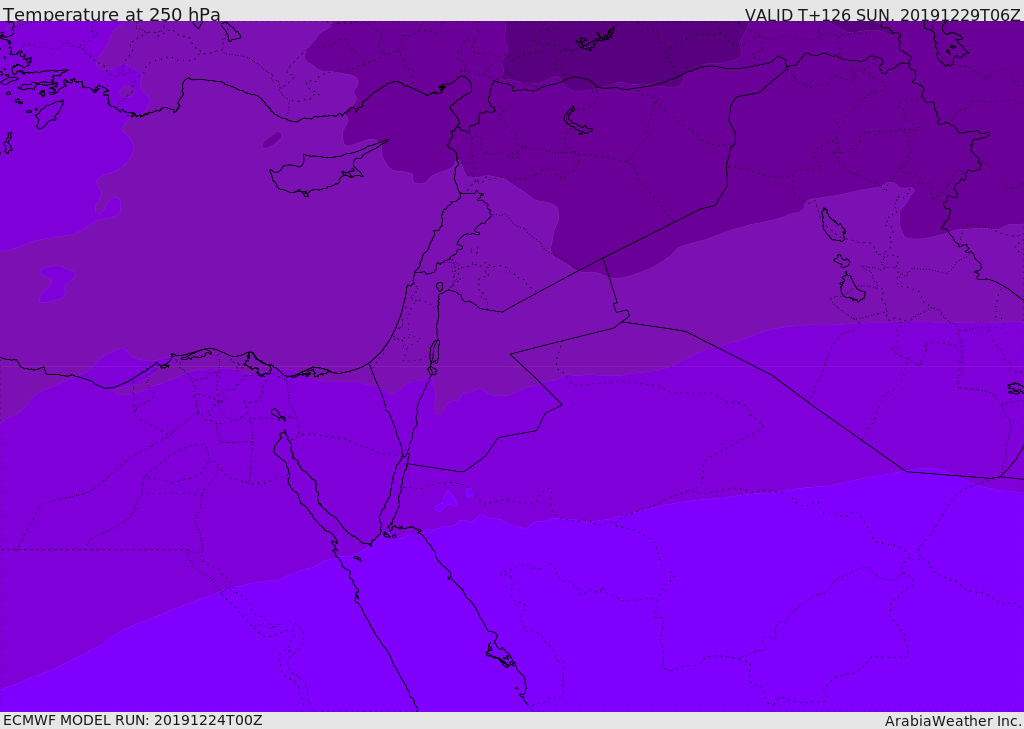Click the 'Temperature at 250 hPa' title text
The image size is (1024, 729).
pos(112,14)
